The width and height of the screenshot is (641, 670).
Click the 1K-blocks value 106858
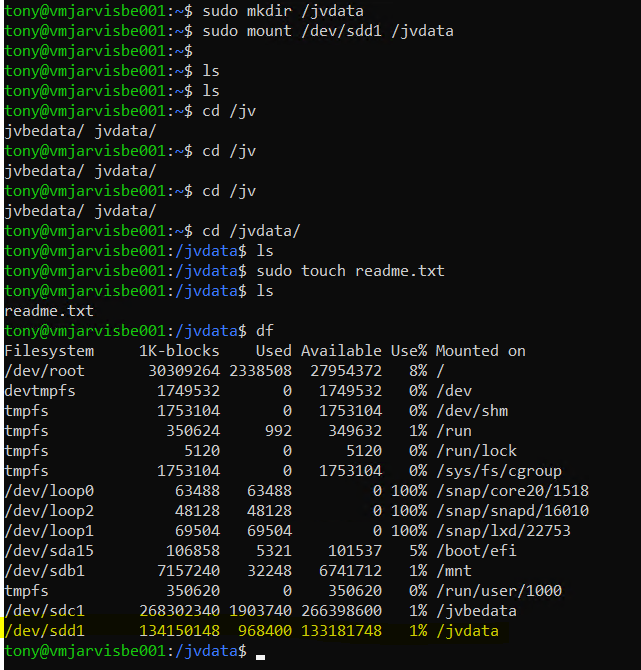(x=193, y=551)
